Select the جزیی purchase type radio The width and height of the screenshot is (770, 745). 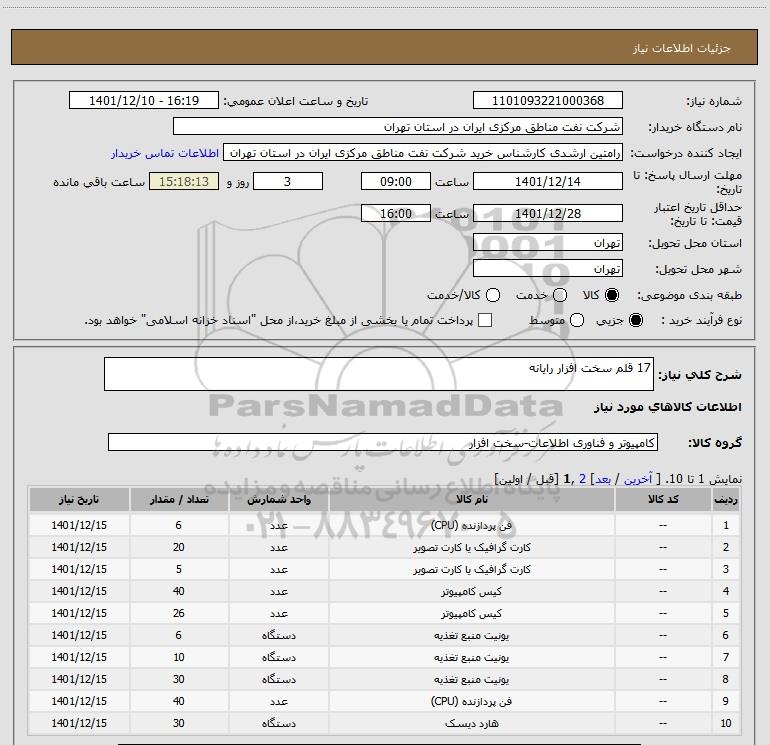pos(636,320)
